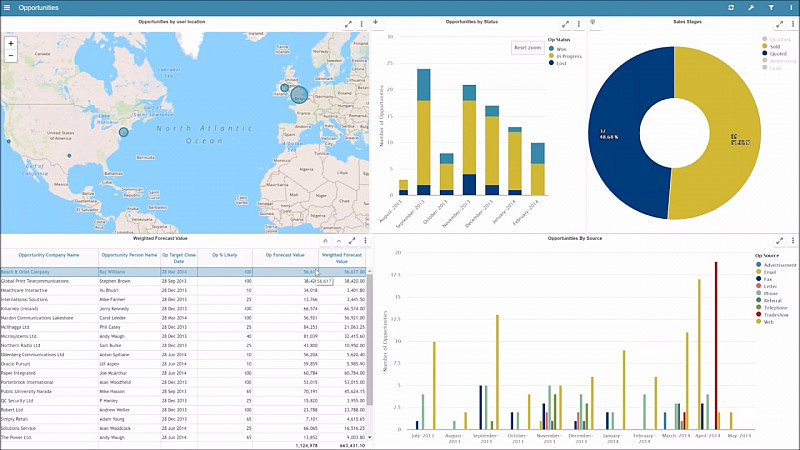Toggle the Tradeshow series in Op Source legend
The width and height of the screenshot is (800, 450).
tap(772, 315)
